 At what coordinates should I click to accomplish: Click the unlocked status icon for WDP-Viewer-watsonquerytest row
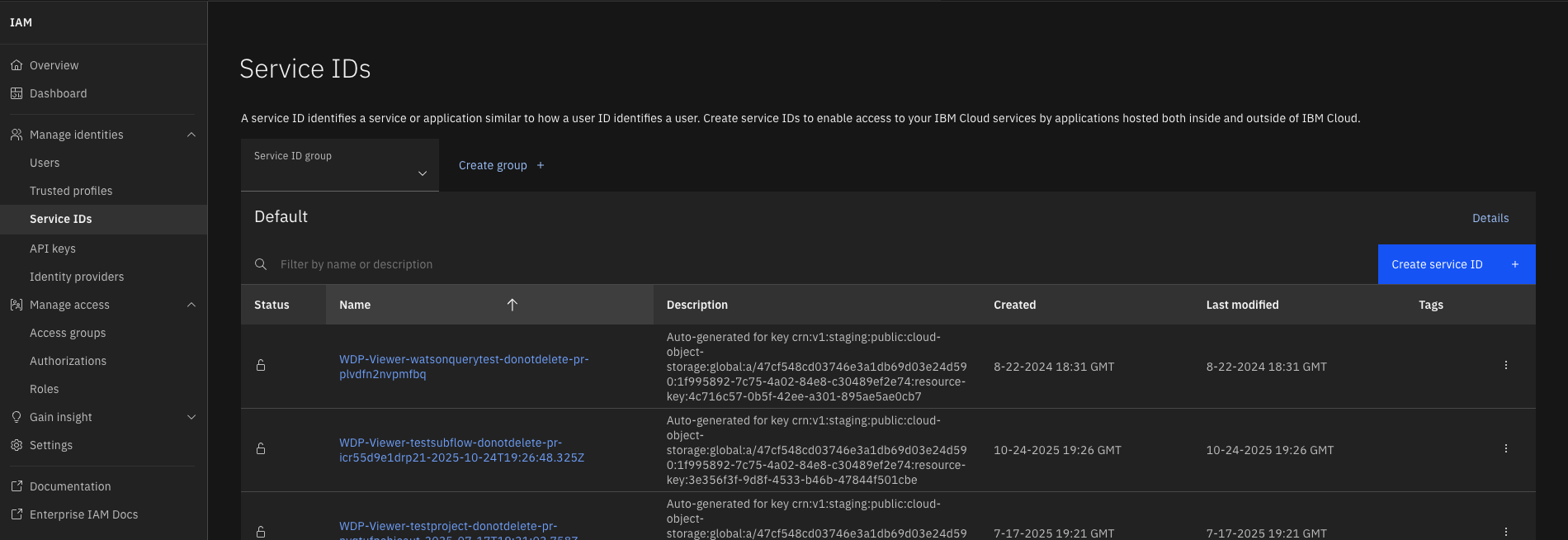261,366
